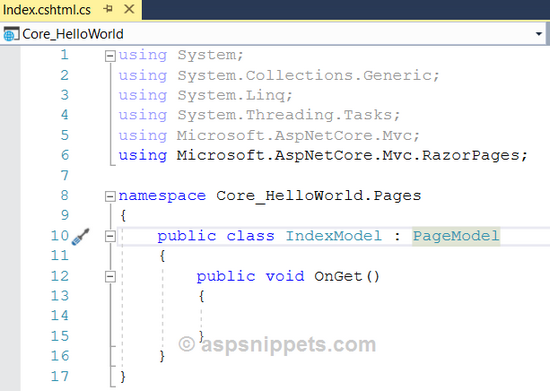Click the OnGet method name
The image size is (550, 391).
(x=338, y=277)
